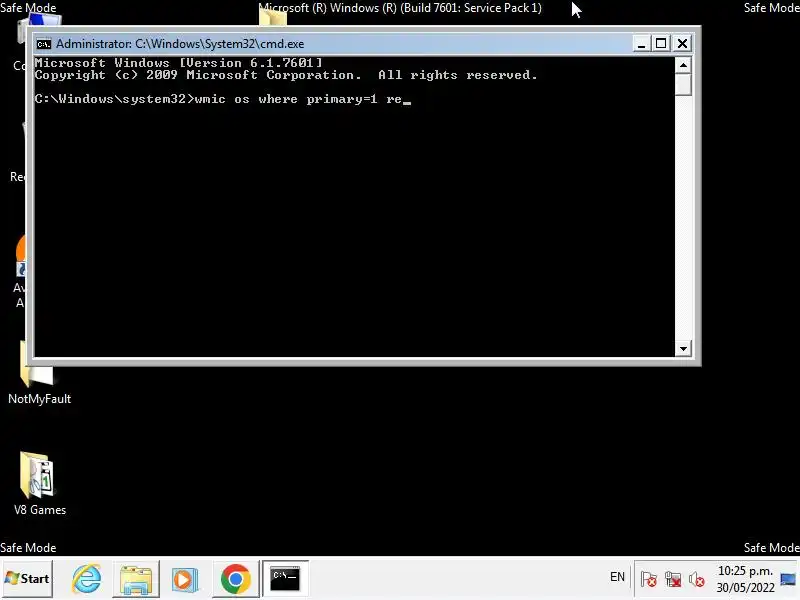Click the muted volume tray icon
The height and width of the screenshot is (600, 800).
696,579
